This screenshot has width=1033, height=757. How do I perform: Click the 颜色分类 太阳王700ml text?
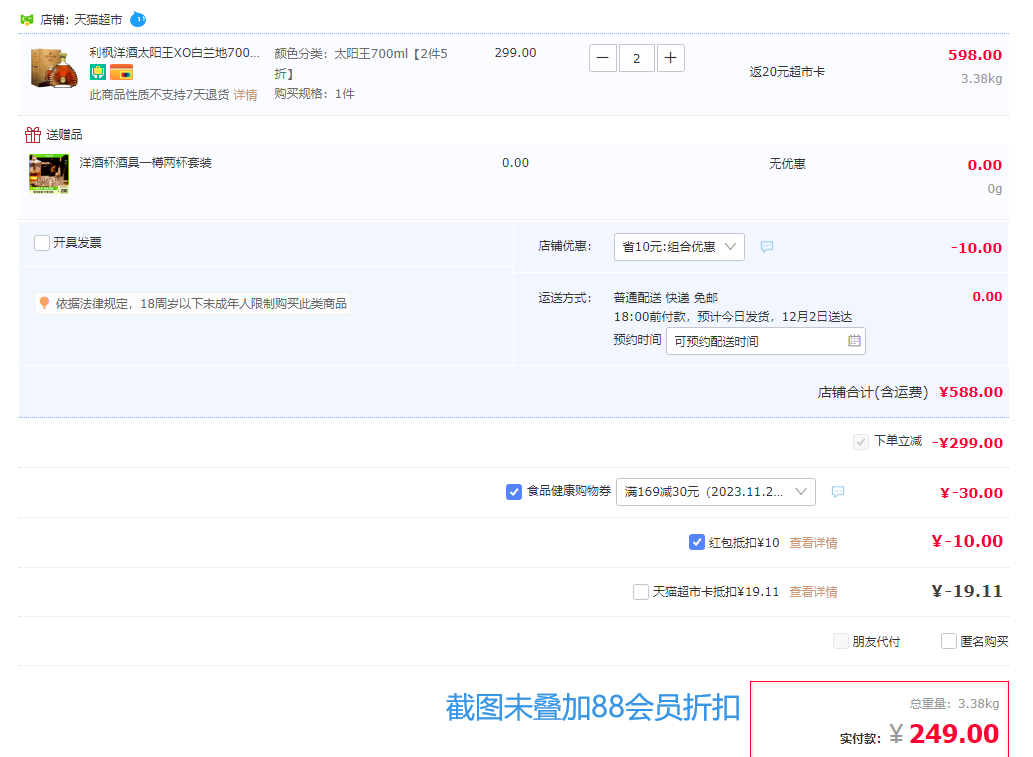(x=361, y=63)
